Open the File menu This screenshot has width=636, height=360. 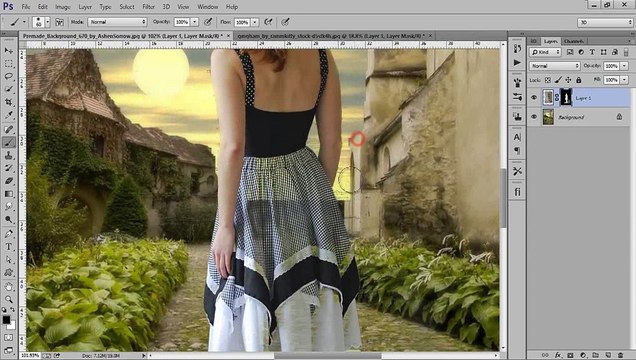click(26, 7)
